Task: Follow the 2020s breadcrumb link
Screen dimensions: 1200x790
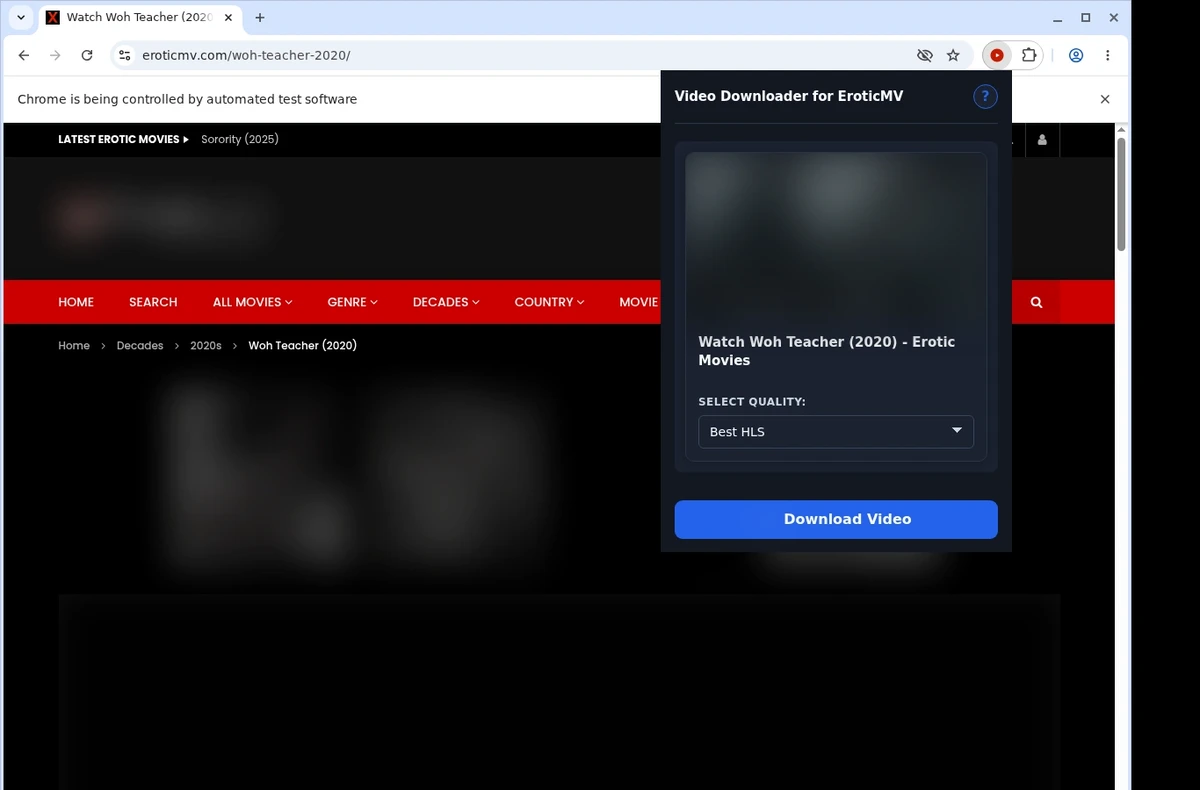Action: 206,346
